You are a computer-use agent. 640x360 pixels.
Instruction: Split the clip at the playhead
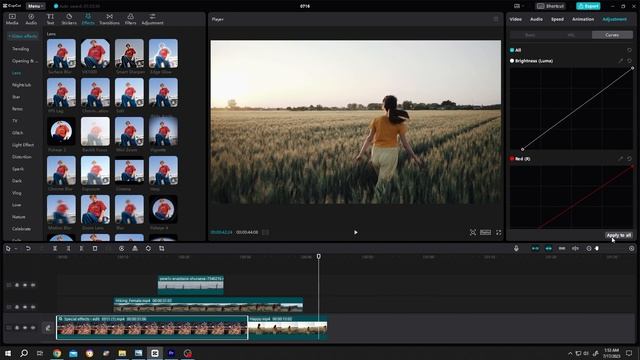tap(55, 248)
